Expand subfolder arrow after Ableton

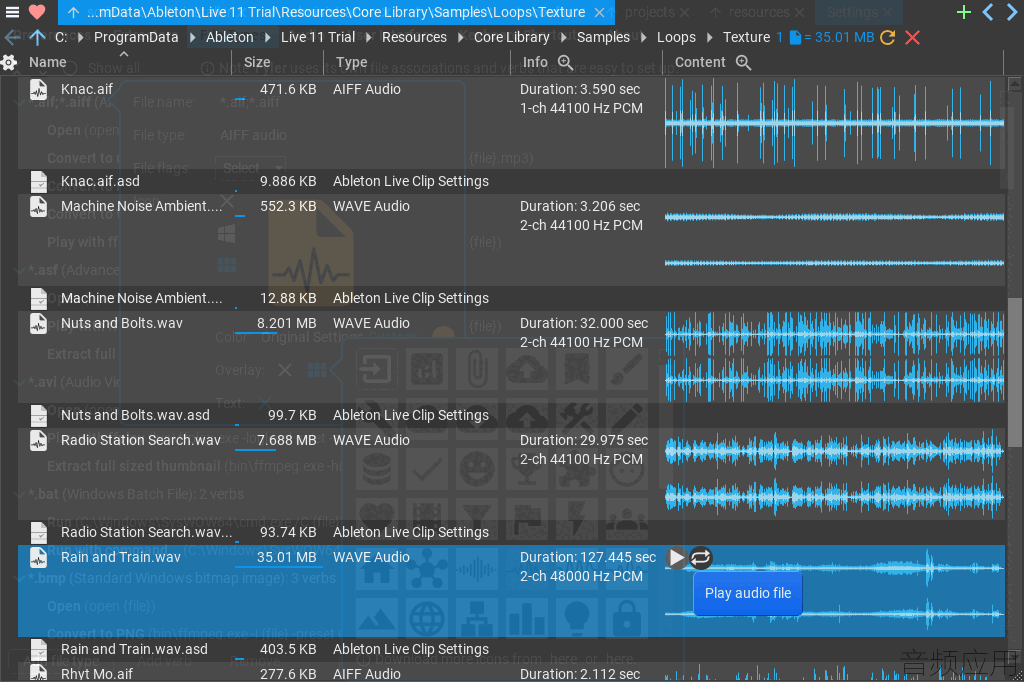(267, 37)
